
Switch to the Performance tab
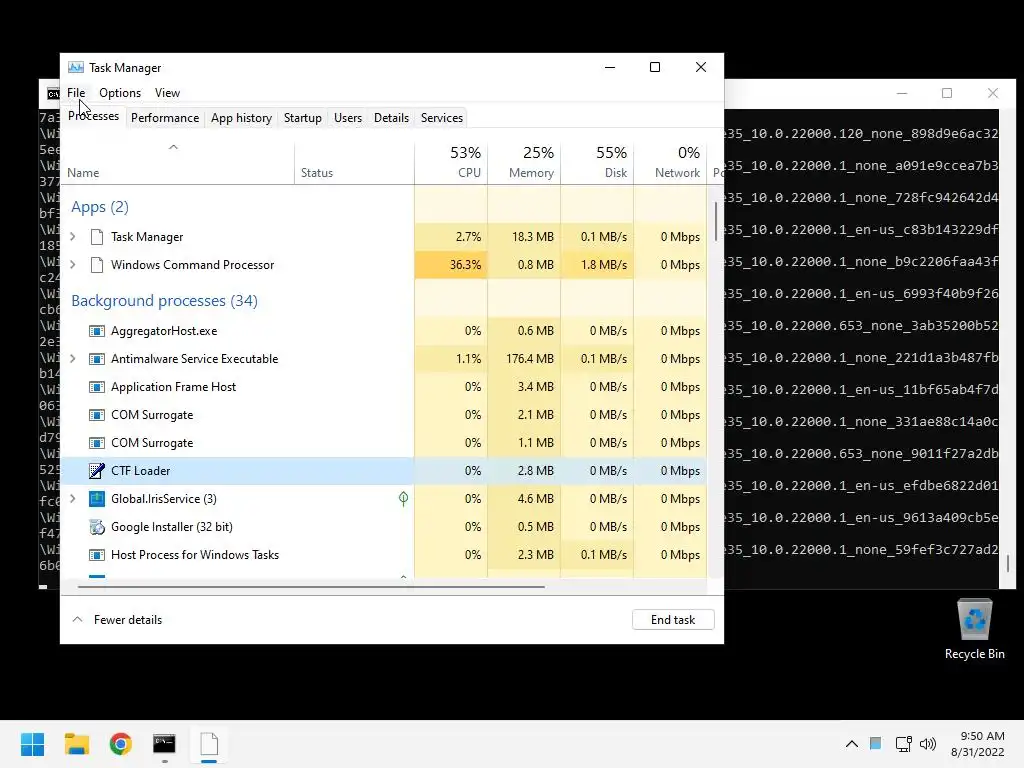[x=165, y=118]
